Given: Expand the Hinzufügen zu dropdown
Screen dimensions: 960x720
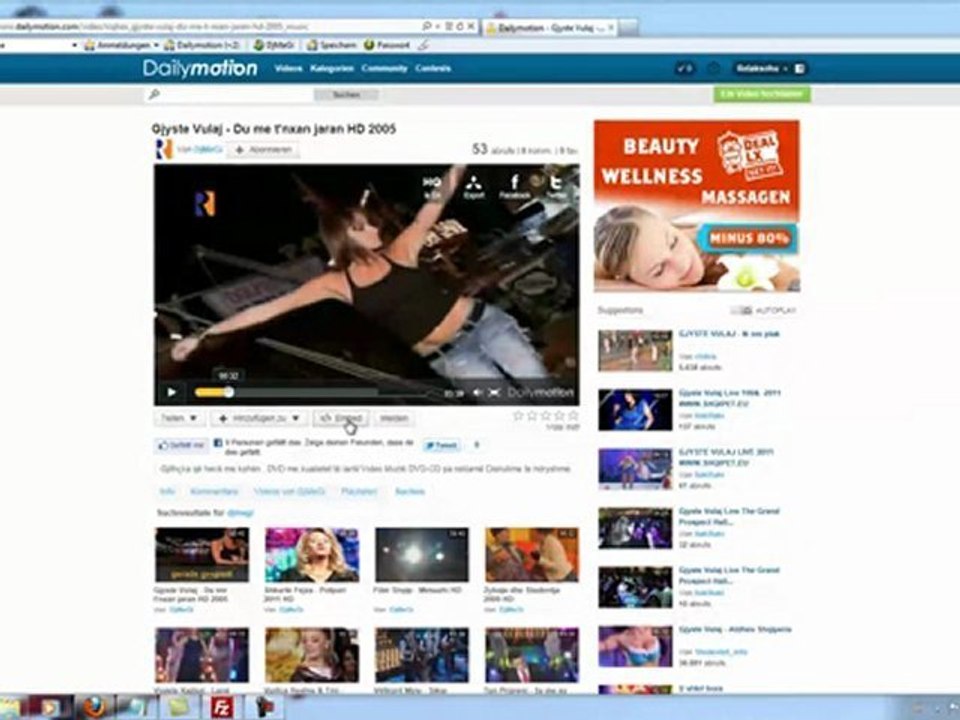Looking at the screenshot, I should tap(259, 418).
